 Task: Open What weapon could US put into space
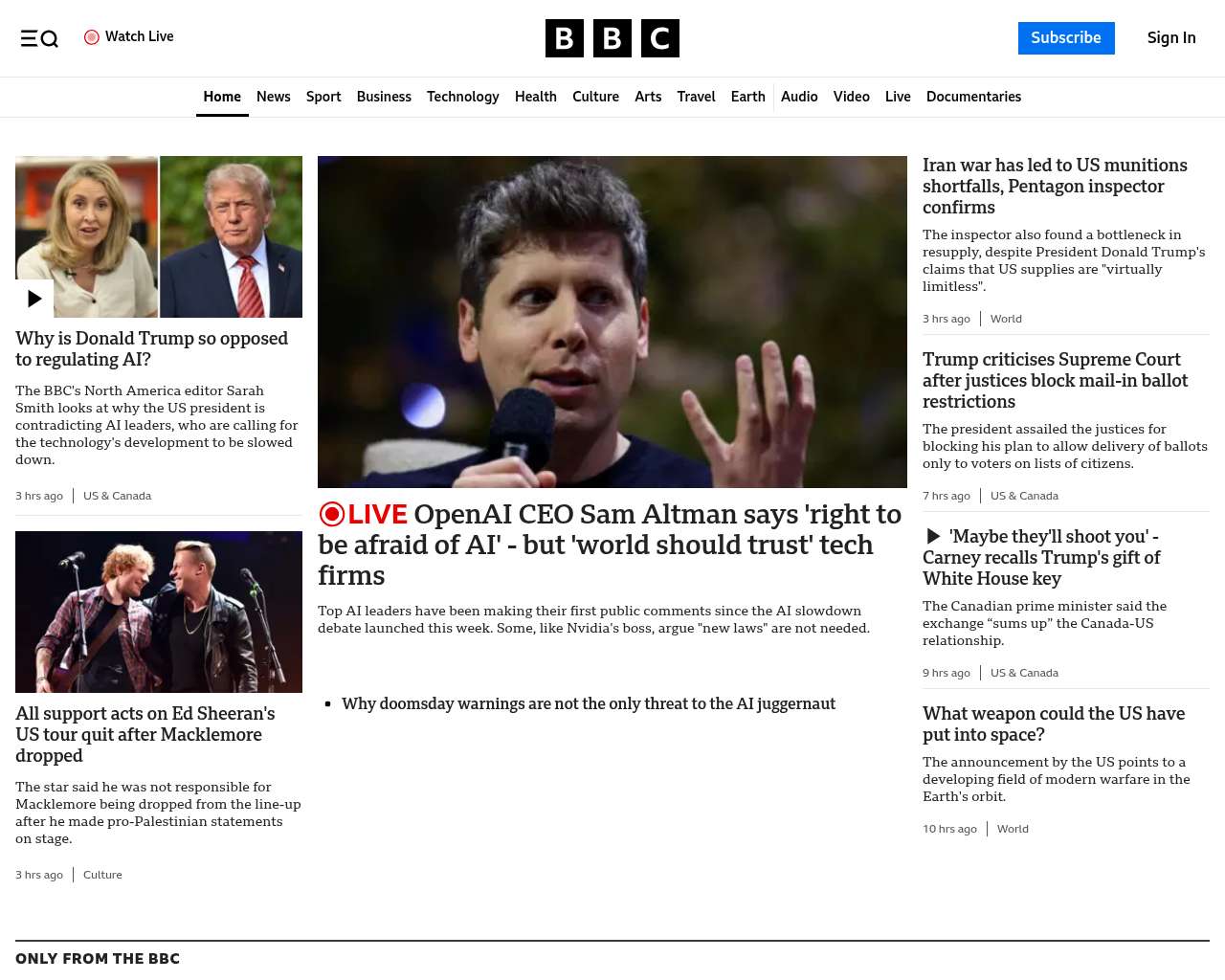coord(1054,724)
